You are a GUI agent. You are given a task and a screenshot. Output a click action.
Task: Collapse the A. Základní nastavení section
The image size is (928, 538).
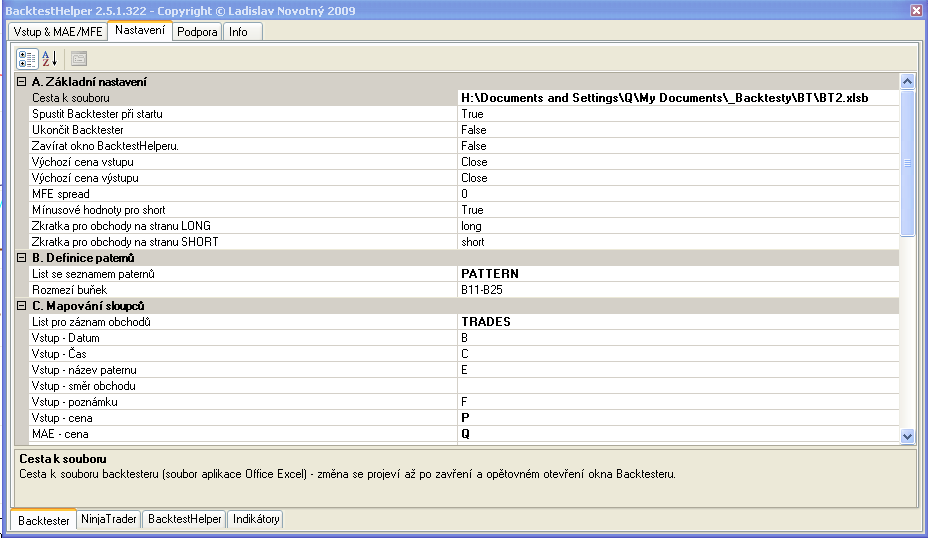click(x=22, y=82)
